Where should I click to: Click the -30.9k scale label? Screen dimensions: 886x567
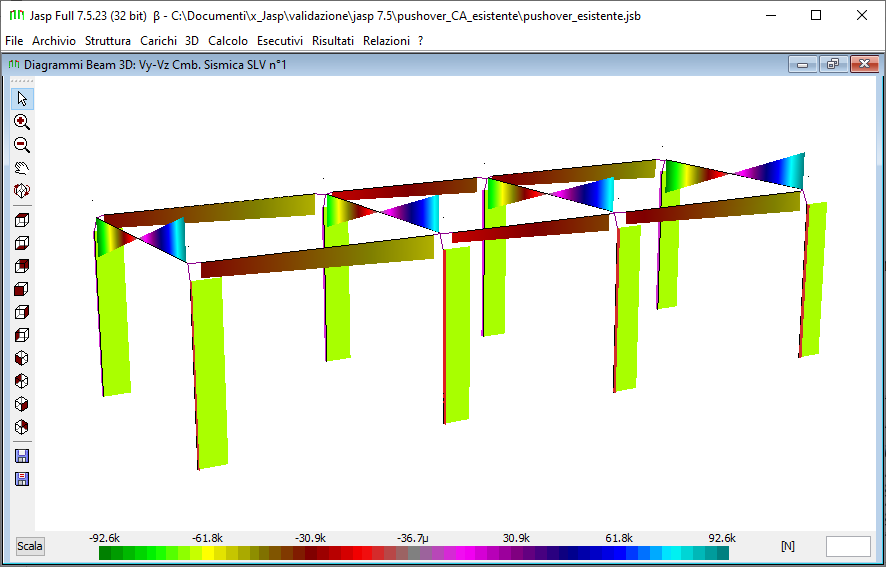pyautogui.click(x=310, y=538)
